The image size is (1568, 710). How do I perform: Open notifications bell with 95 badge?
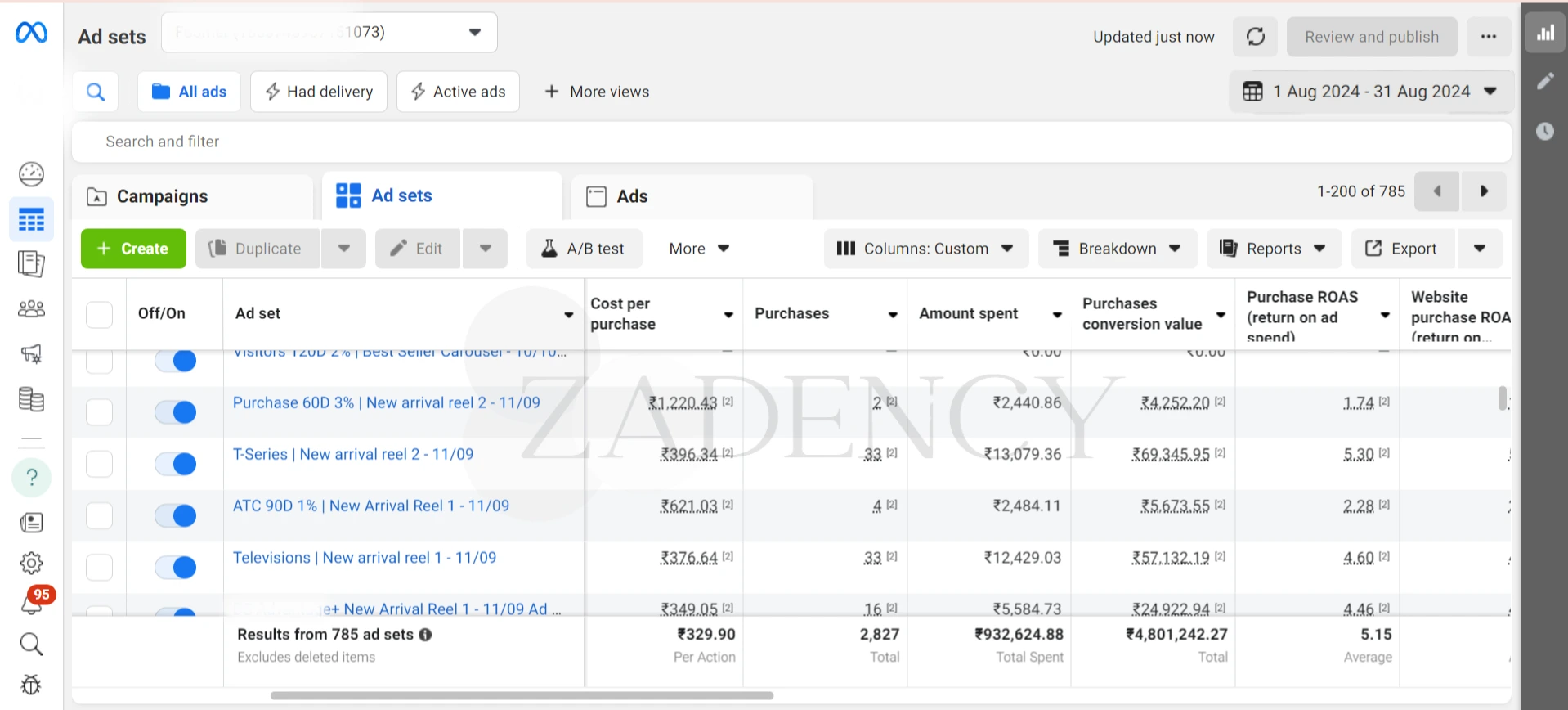[x=31, y=604]
